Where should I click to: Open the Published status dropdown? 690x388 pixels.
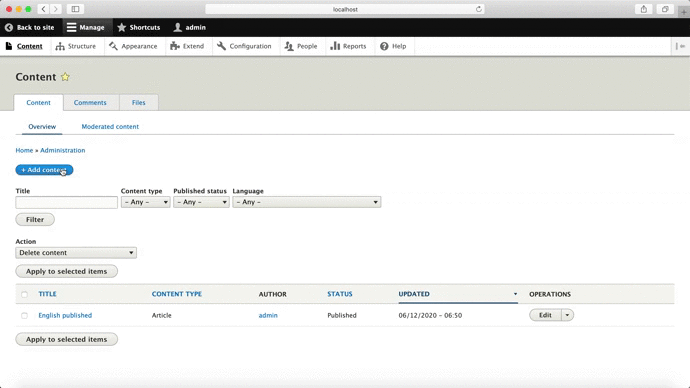click(201, 202)
